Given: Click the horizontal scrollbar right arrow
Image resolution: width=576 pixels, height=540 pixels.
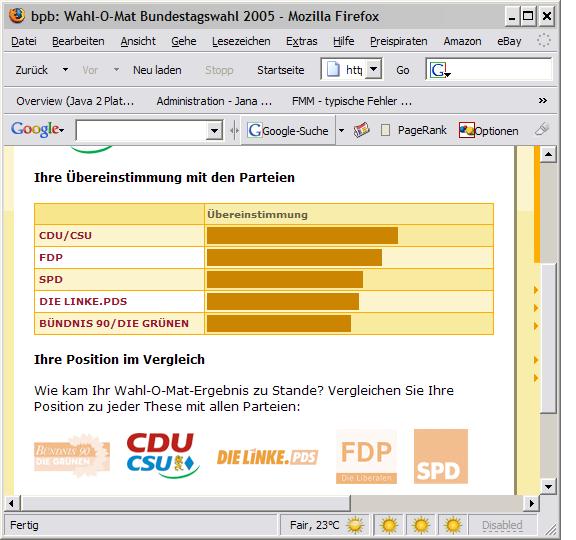Looking at the screenshot, I should pos(531,503).
